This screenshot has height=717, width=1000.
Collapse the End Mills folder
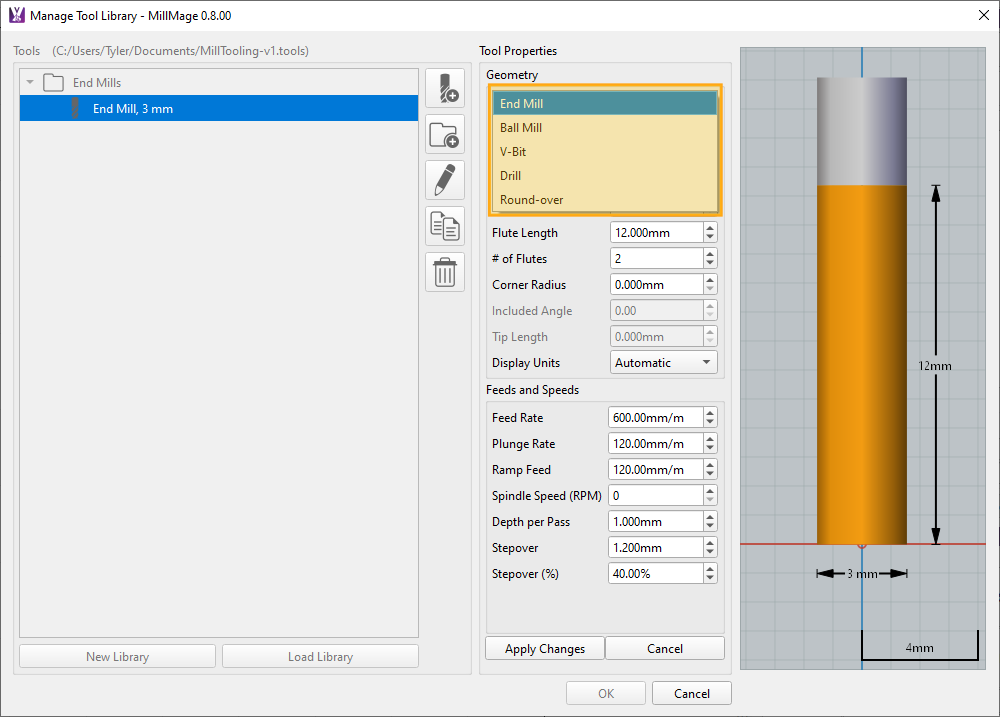[30, 83]
